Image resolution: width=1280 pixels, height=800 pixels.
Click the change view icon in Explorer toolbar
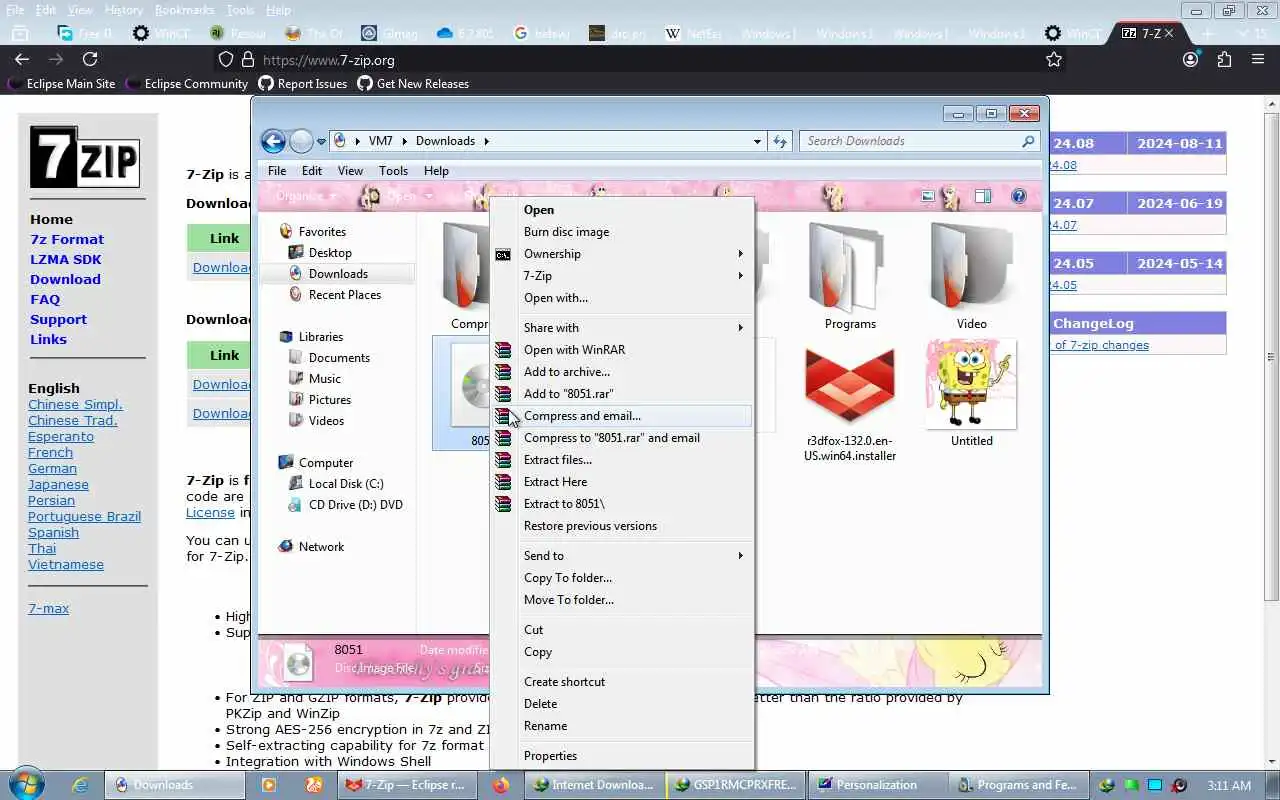(928, 196)
